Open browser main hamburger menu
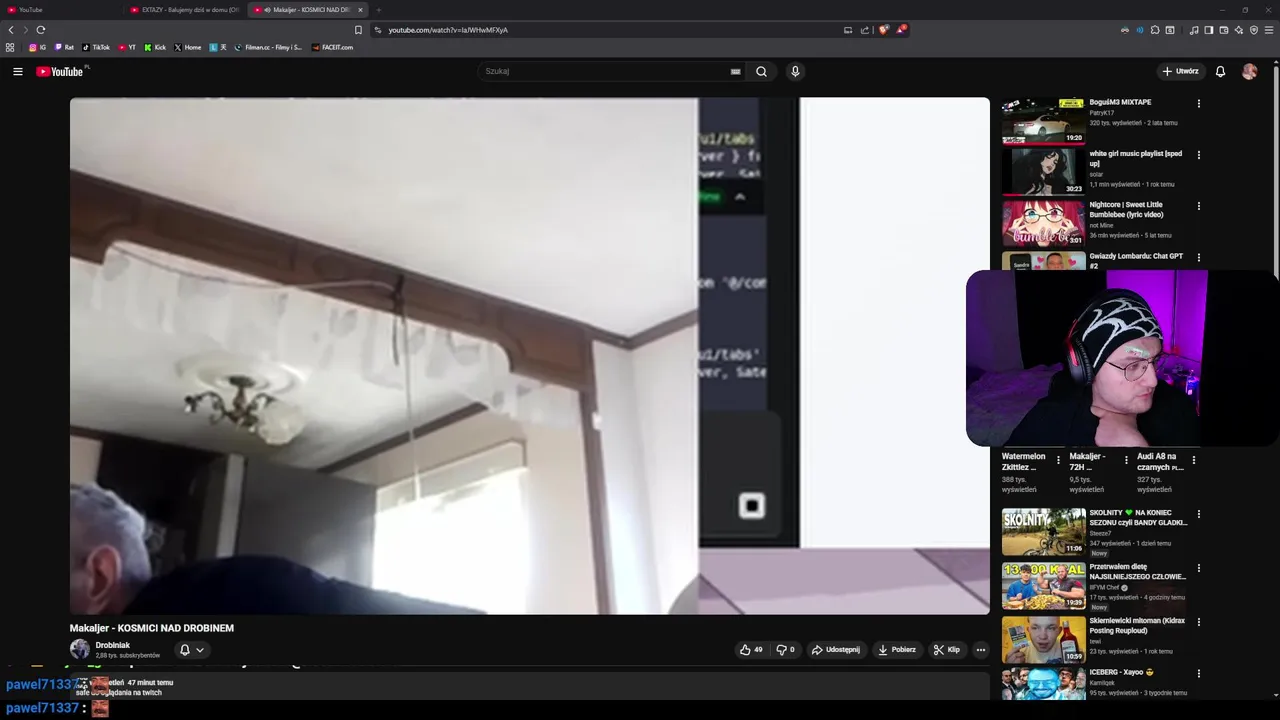1280x720 pixels. click(x=1269, y=30)
